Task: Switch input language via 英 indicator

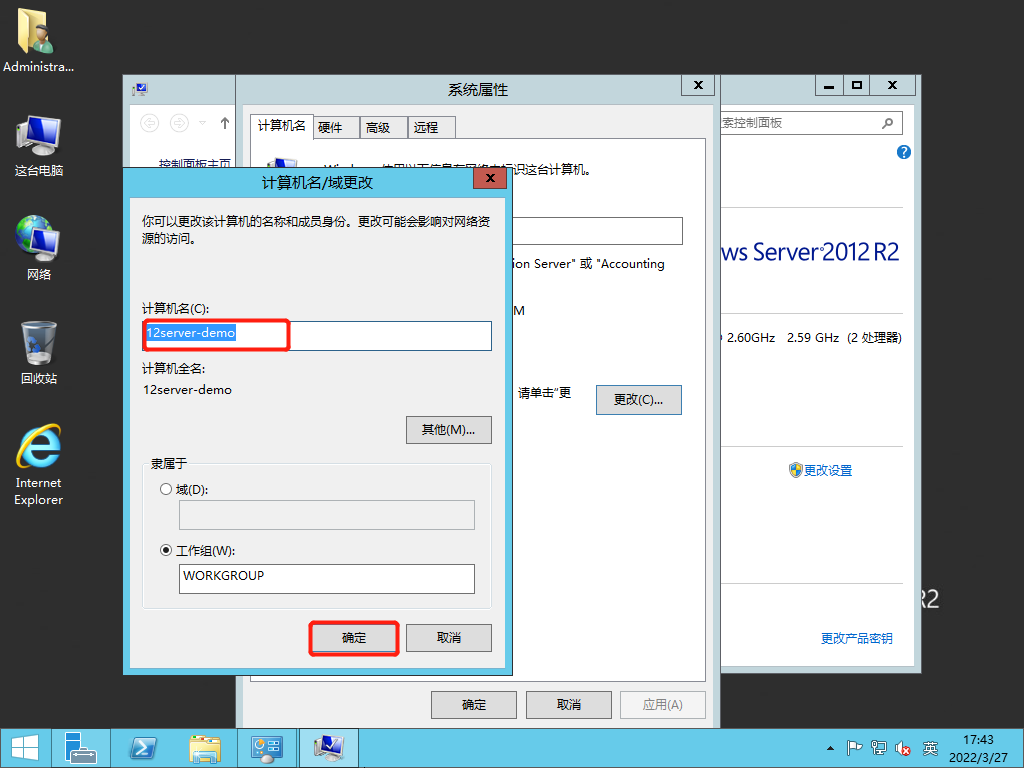Action: 930,748
